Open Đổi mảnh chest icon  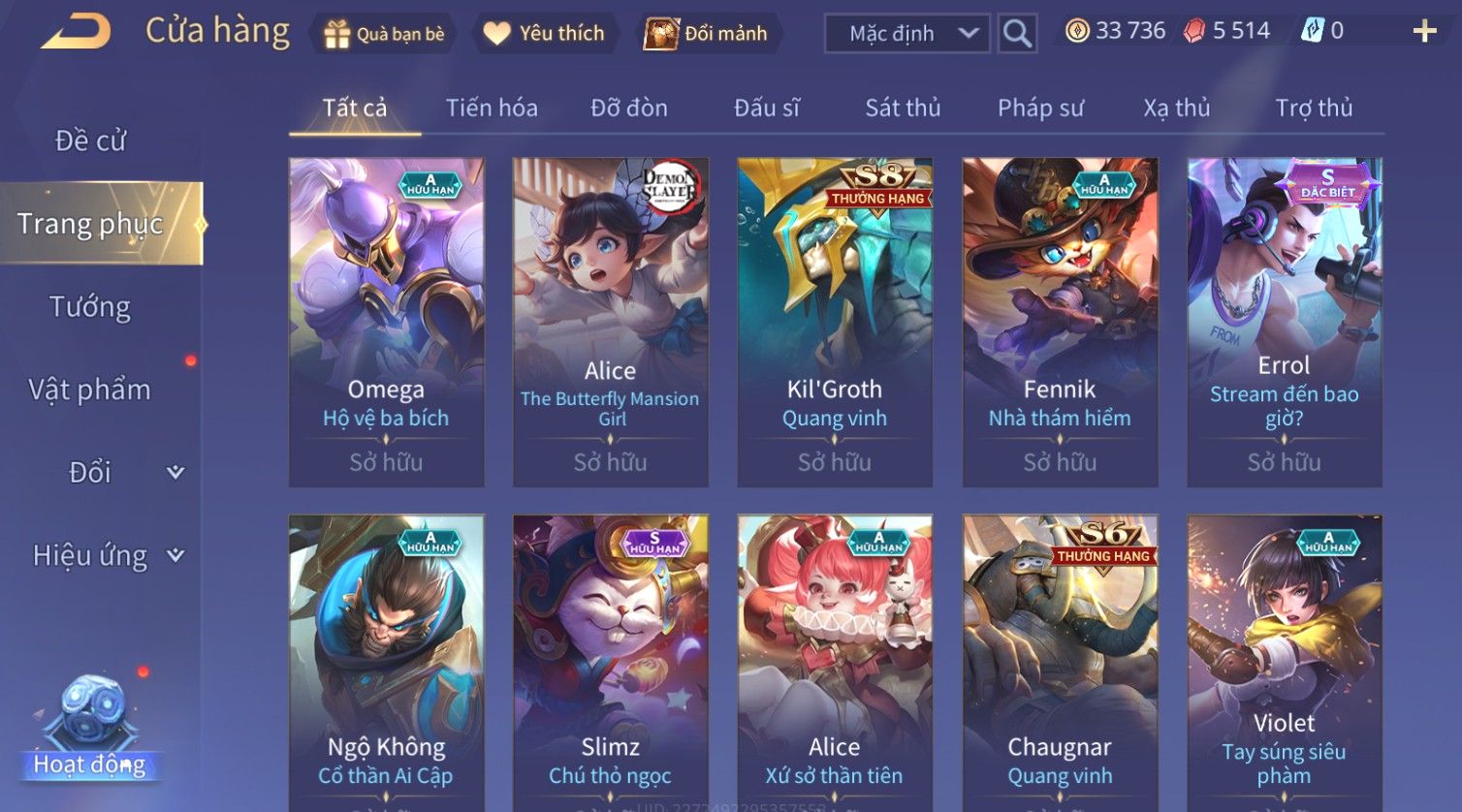tap(661, 34)
